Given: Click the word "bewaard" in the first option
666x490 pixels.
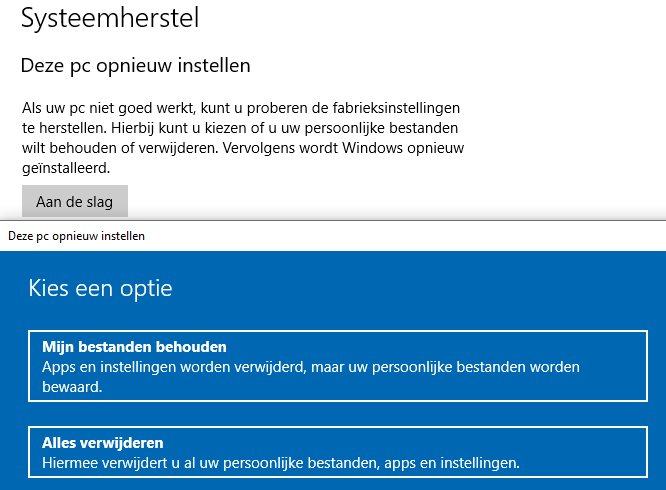Looking at the screenshot, I should (70, 387).
